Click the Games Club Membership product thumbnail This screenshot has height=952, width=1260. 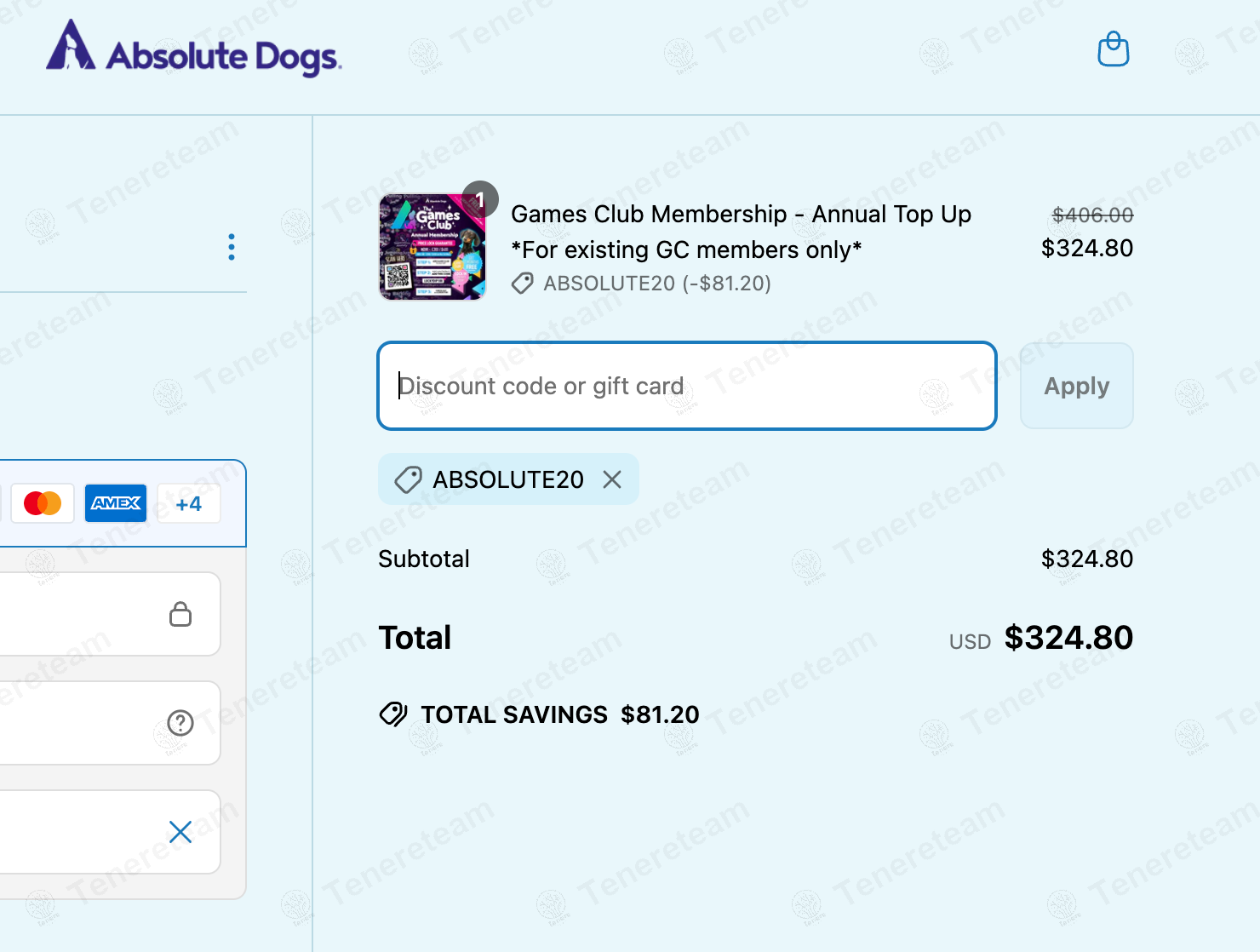click(432, 247)
